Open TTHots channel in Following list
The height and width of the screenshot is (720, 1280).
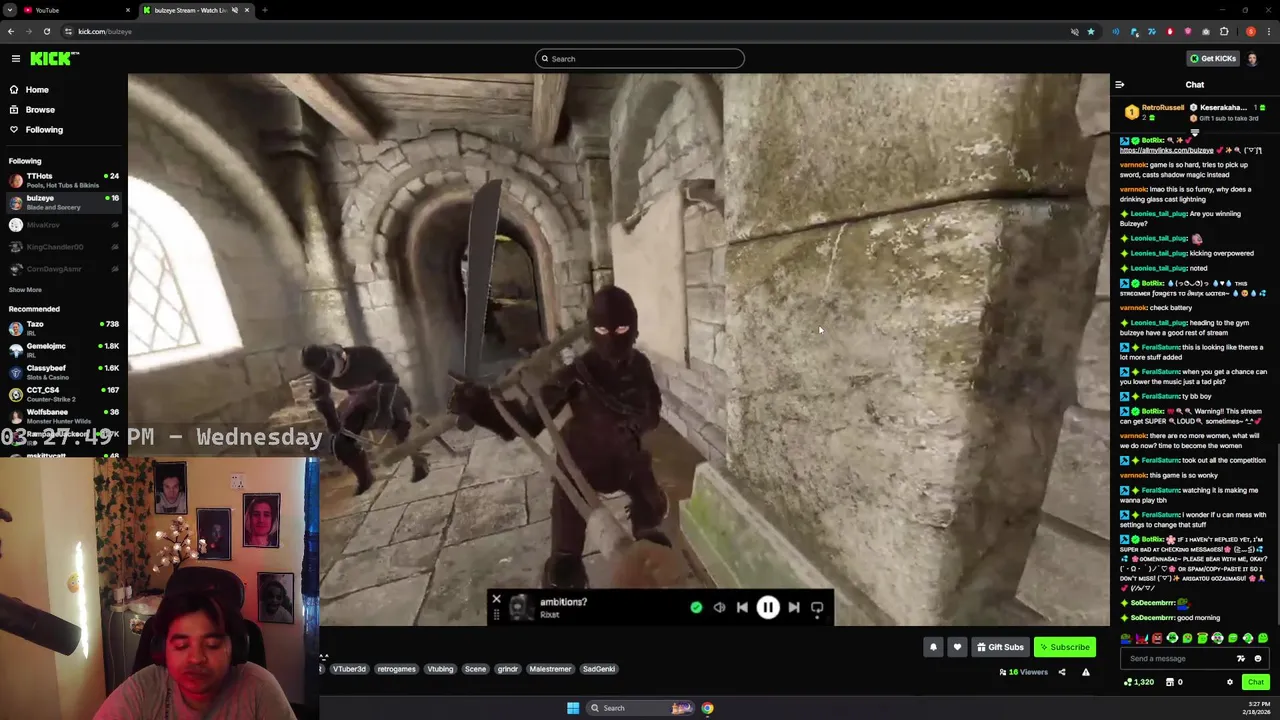64,180
